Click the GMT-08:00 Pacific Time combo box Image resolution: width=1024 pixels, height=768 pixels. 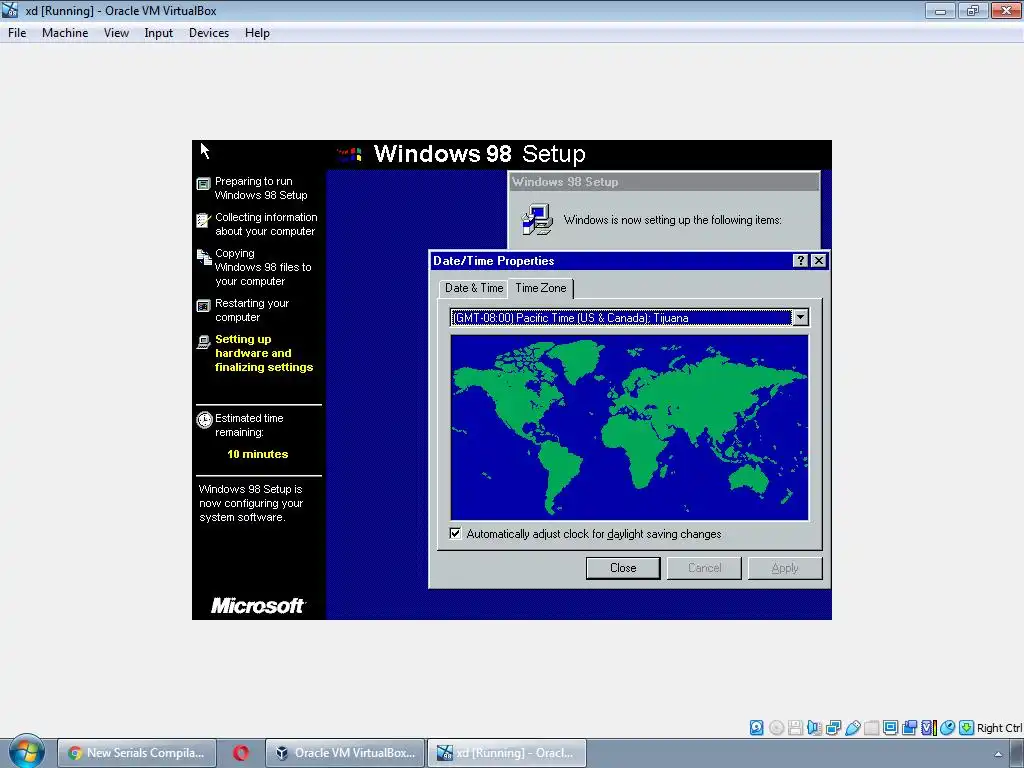629,317
